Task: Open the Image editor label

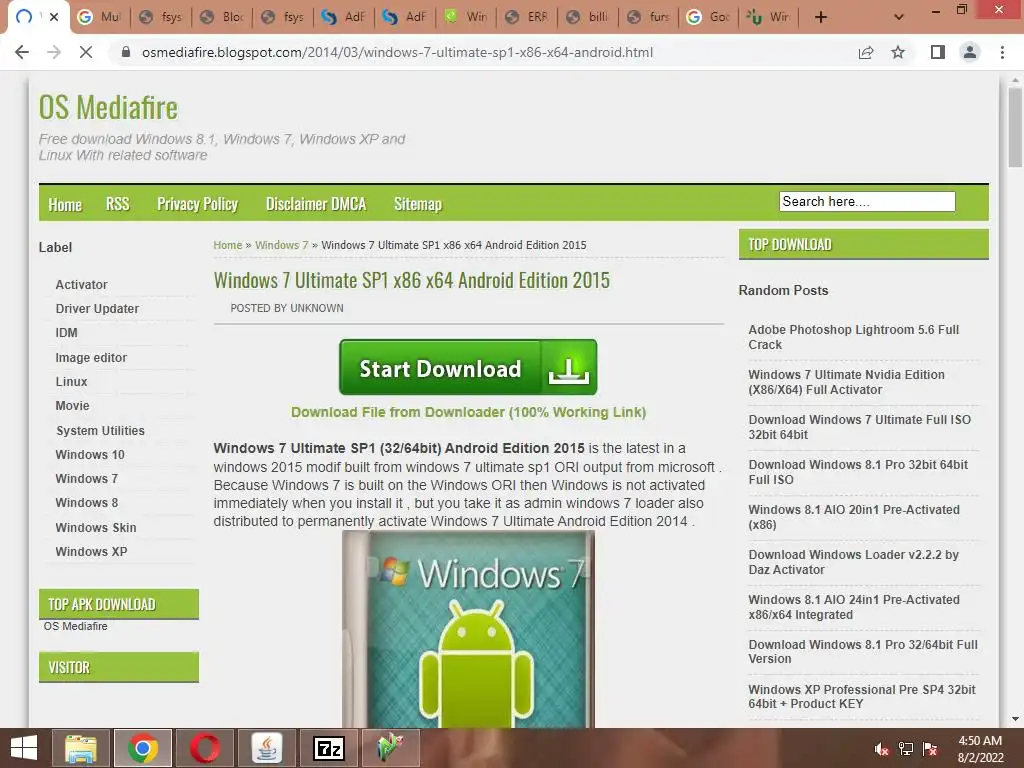Action: 91,357
